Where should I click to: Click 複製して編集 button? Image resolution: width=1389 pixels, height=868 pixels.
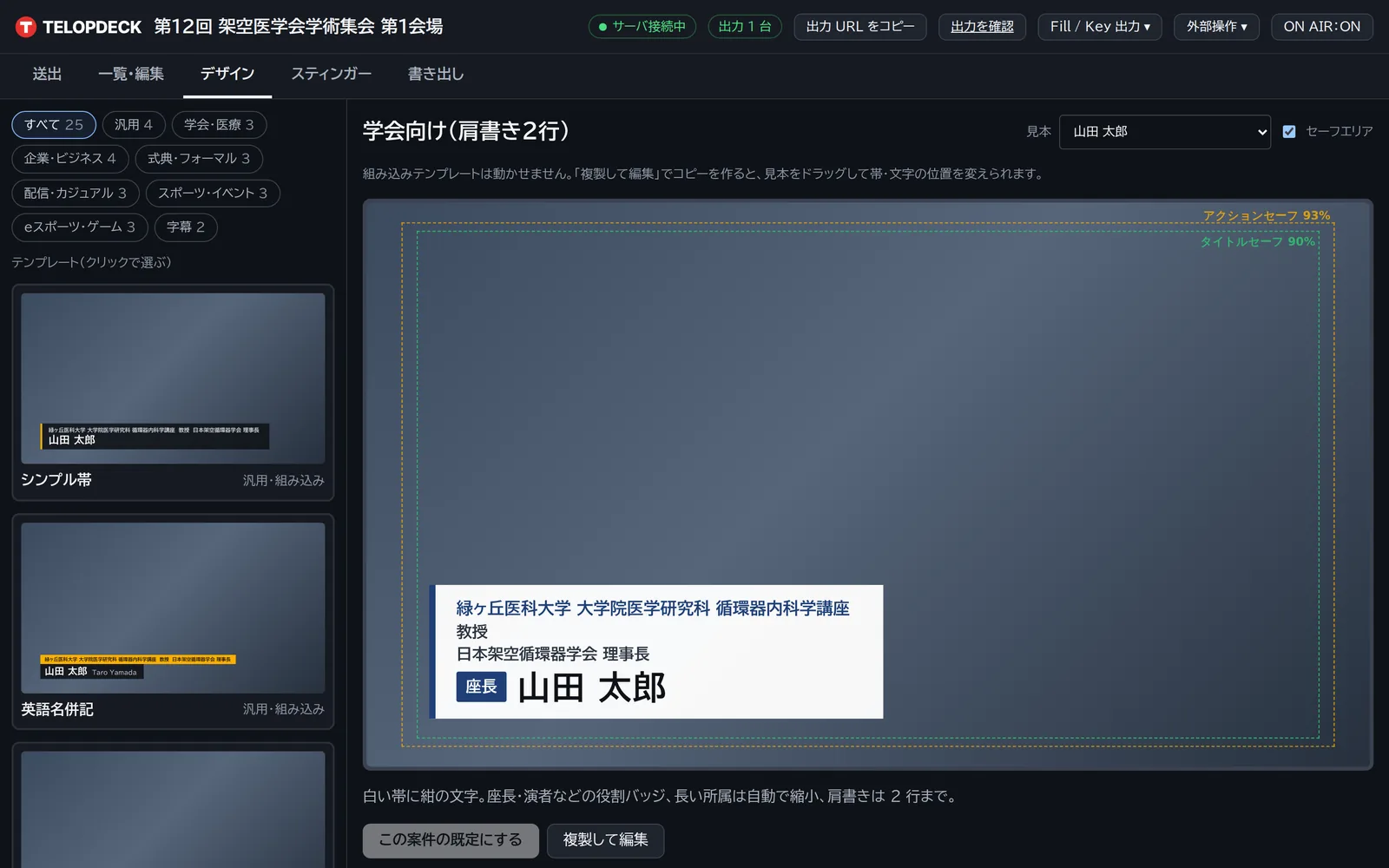click(605, 840)
